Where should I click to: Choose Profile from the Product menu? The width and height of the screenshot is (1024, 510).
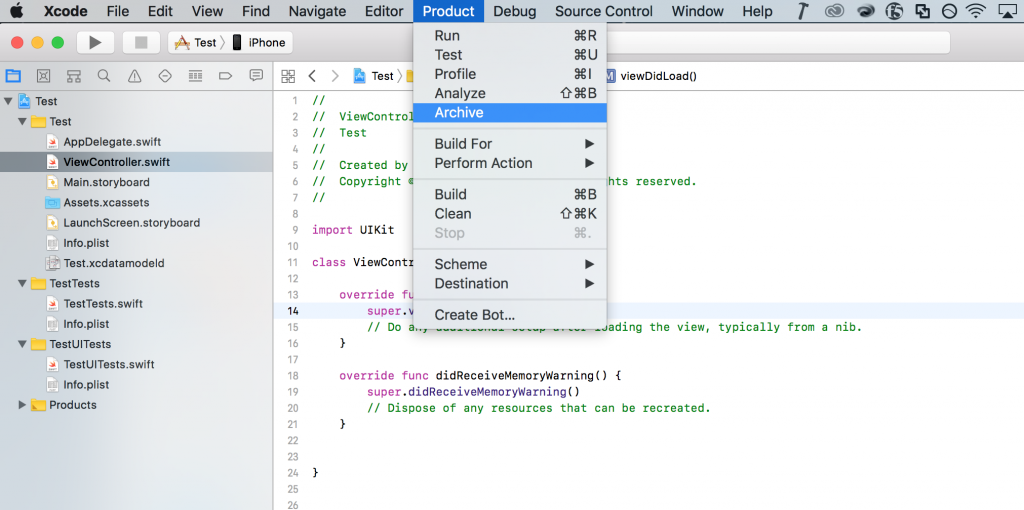pyautogui.click(x=510, y=74)
